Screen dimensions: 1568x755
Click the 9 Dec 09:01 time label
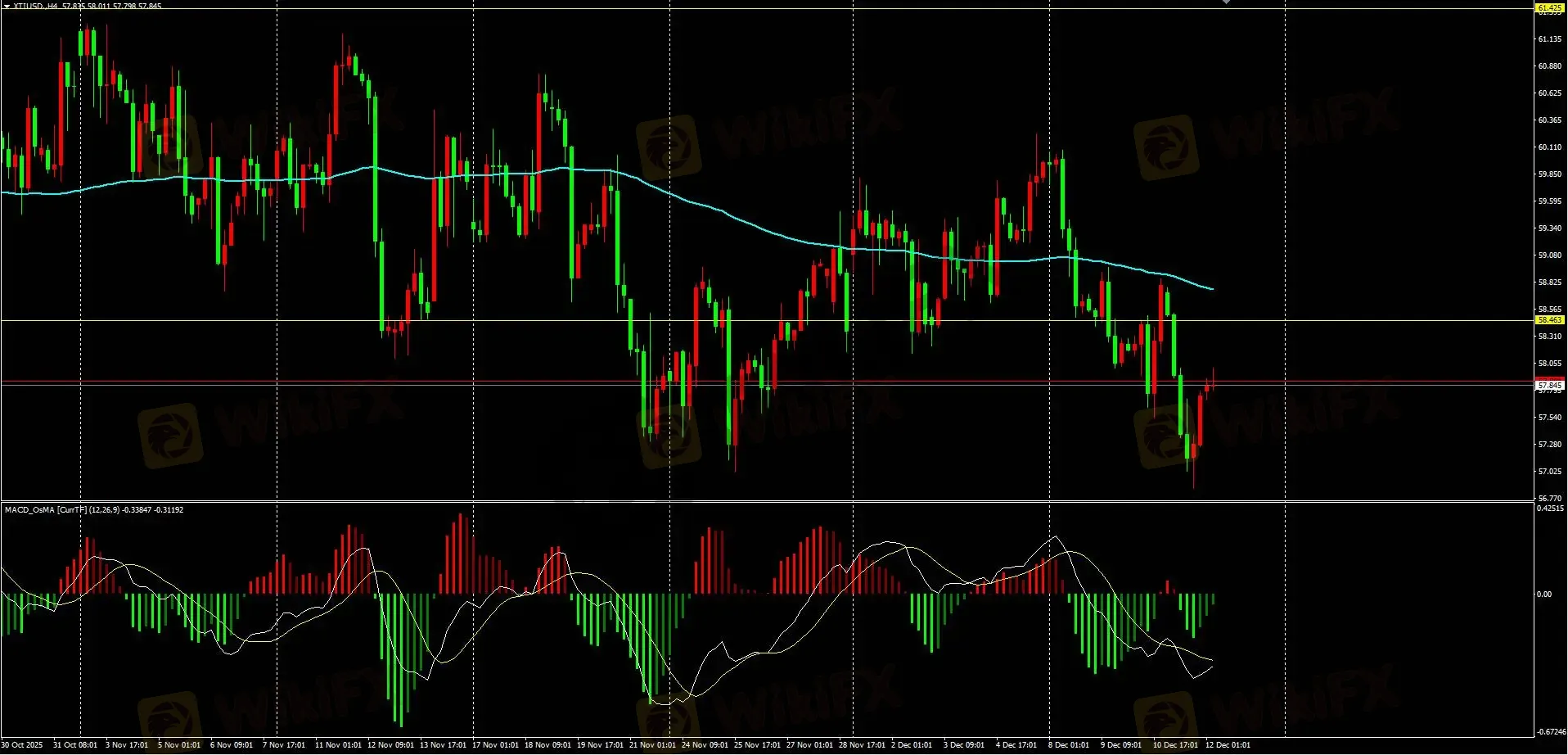[x=1121, y=745]
